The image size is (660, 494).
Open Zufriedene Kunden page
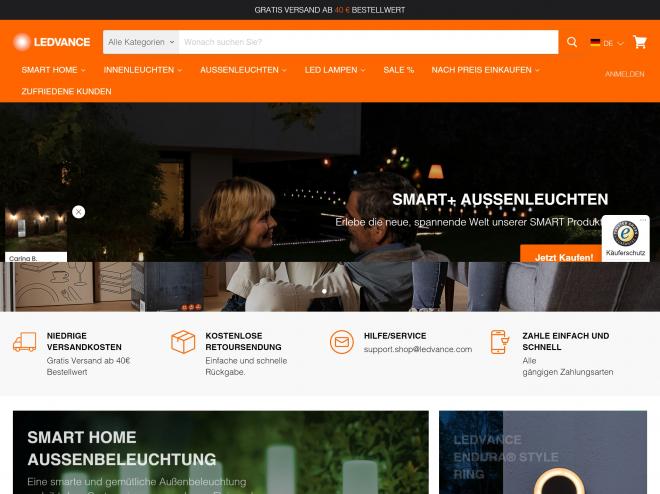pyautogui.click(x=67, y=91)
